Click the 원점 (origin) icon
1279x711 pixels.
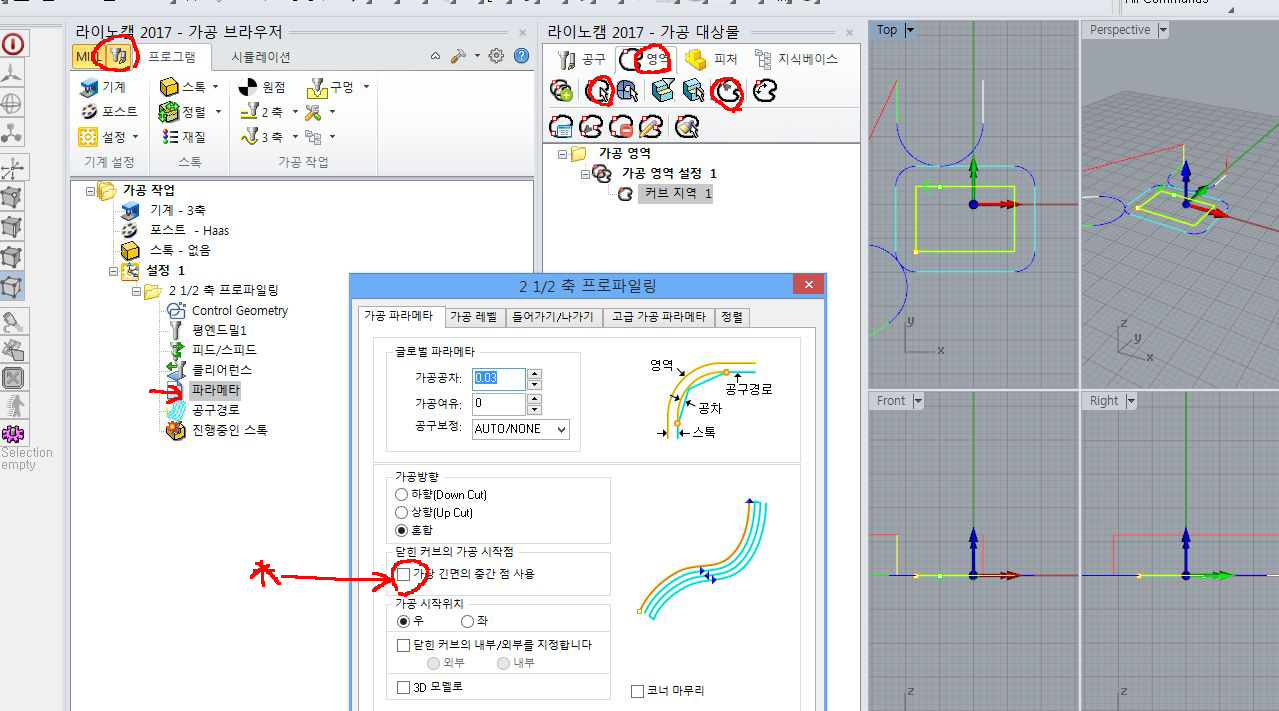(248, 87)
